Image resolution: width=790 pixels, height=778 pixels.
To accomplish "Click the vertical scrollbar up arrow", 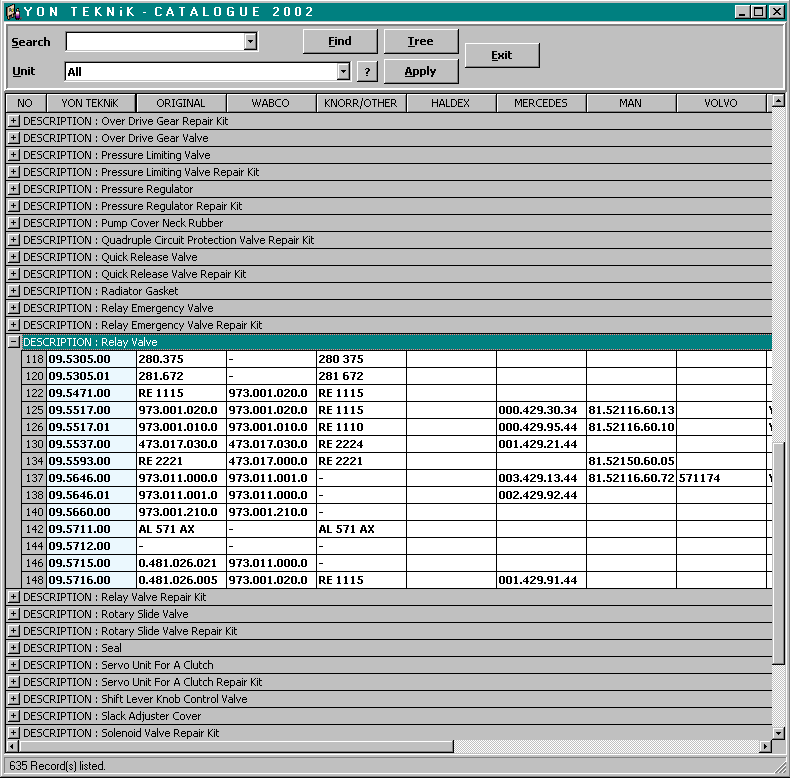I will tap(778, 100).
